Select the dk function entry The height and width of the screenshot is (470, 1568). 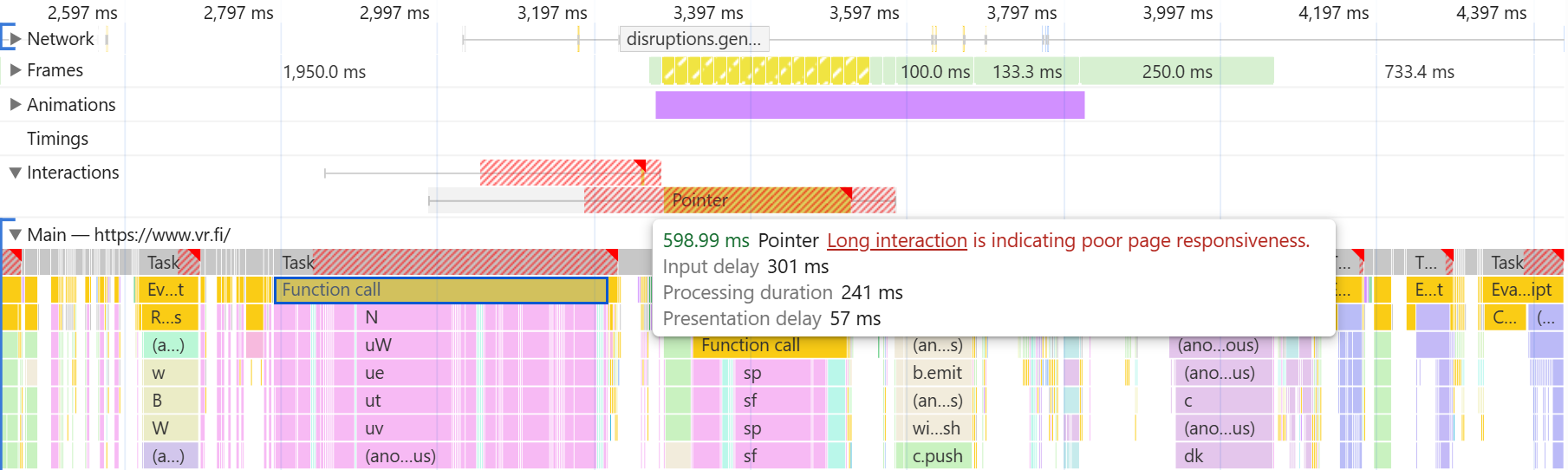pyautogui.click(x=1224, y=456)
